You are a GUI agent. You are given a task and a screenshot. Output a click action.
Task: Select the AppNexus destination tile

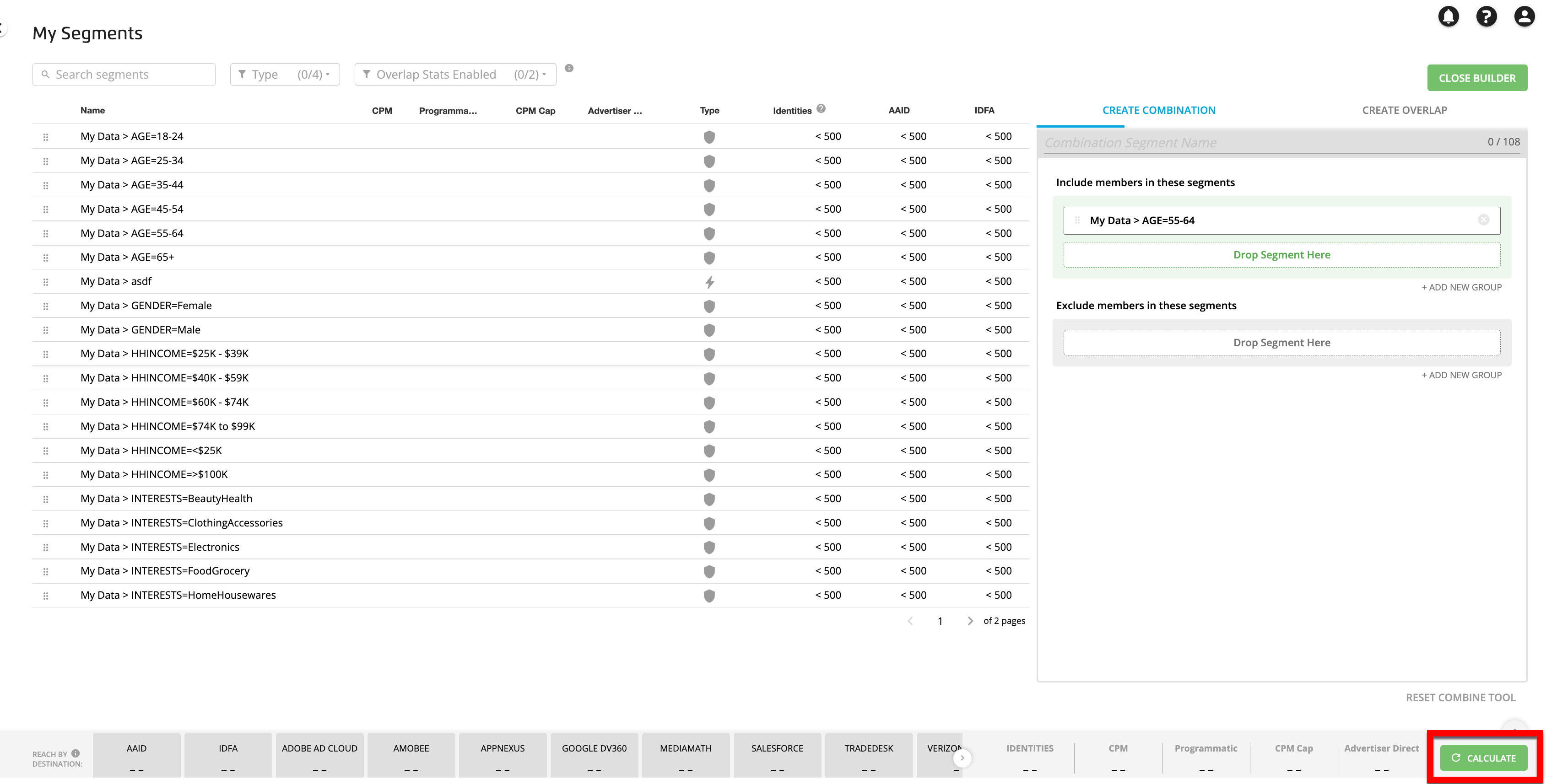point(503,756)
